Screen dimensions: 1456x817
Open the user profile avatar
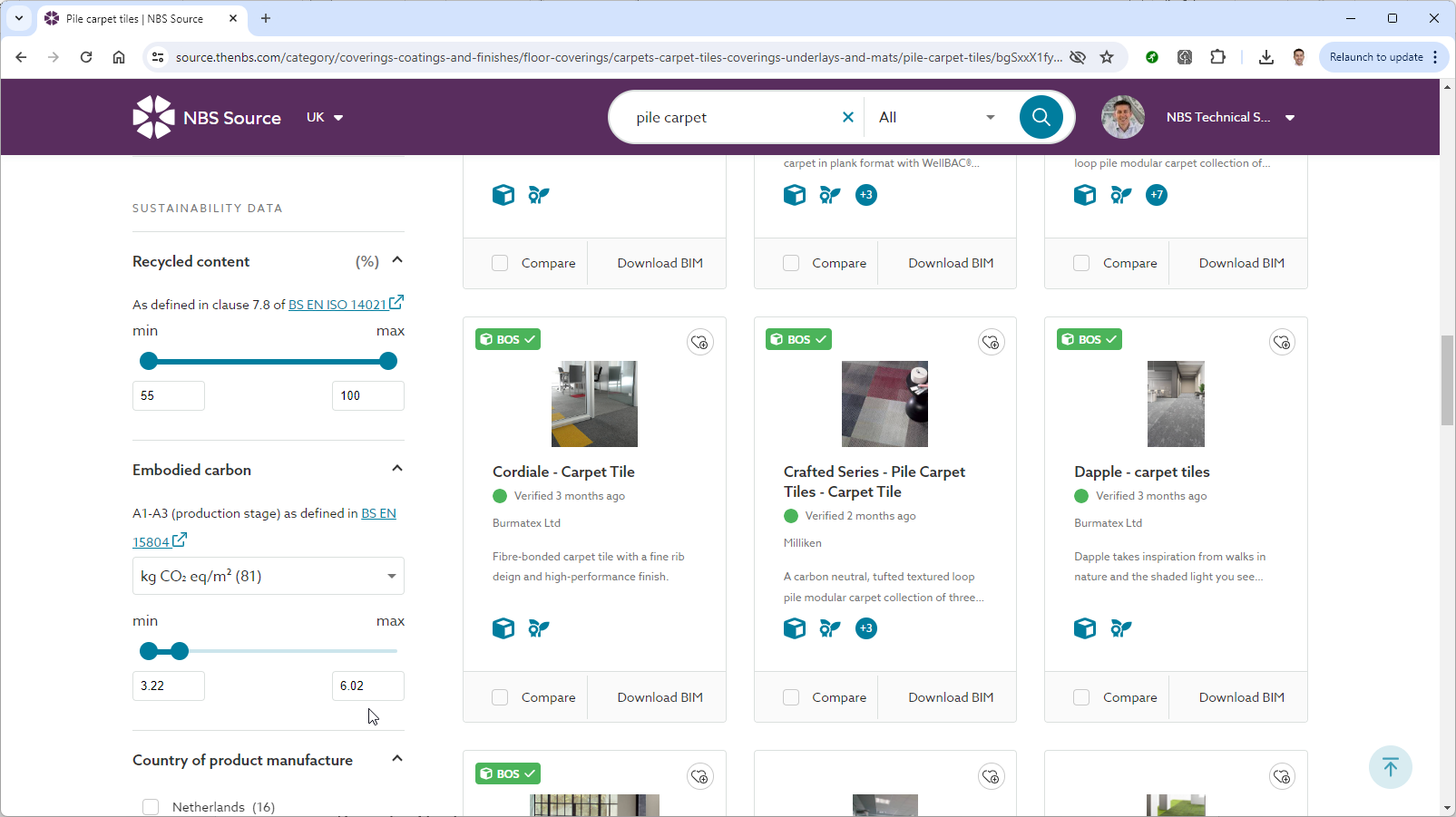click(x=1122, y=117)
